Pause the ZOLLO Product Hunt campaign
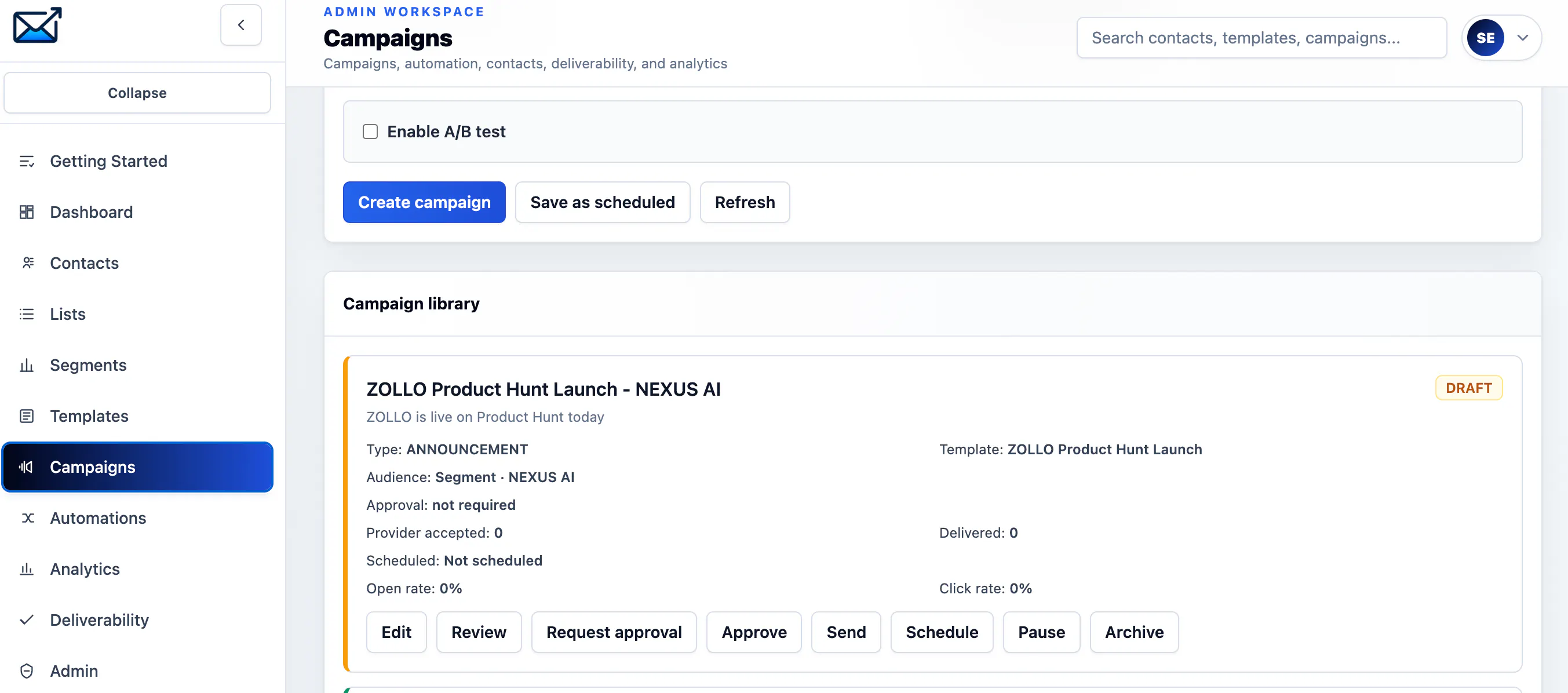The height and width of the screenshot is (693, 1568). tap(1041, 632)
